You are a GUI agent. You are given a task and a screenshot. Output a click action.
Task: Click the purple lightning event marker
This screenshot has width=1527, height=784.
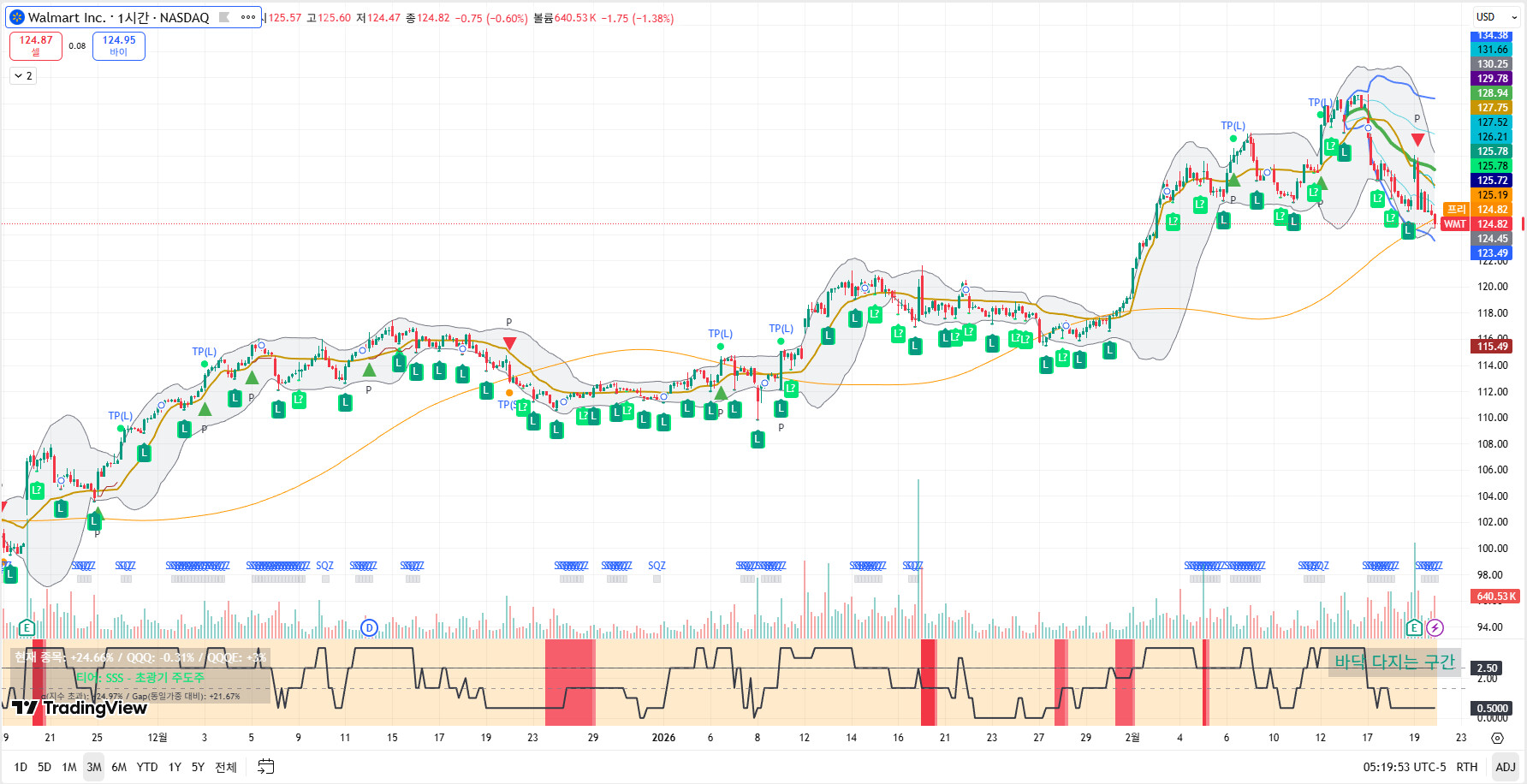(1435, 628)
